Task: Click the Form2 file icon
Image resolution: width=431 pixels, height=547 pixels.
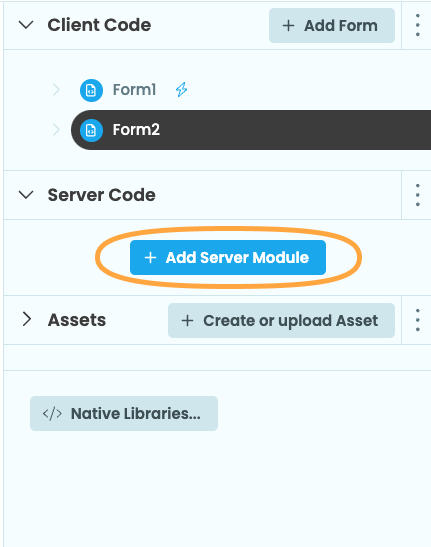Action: (91, 130)
